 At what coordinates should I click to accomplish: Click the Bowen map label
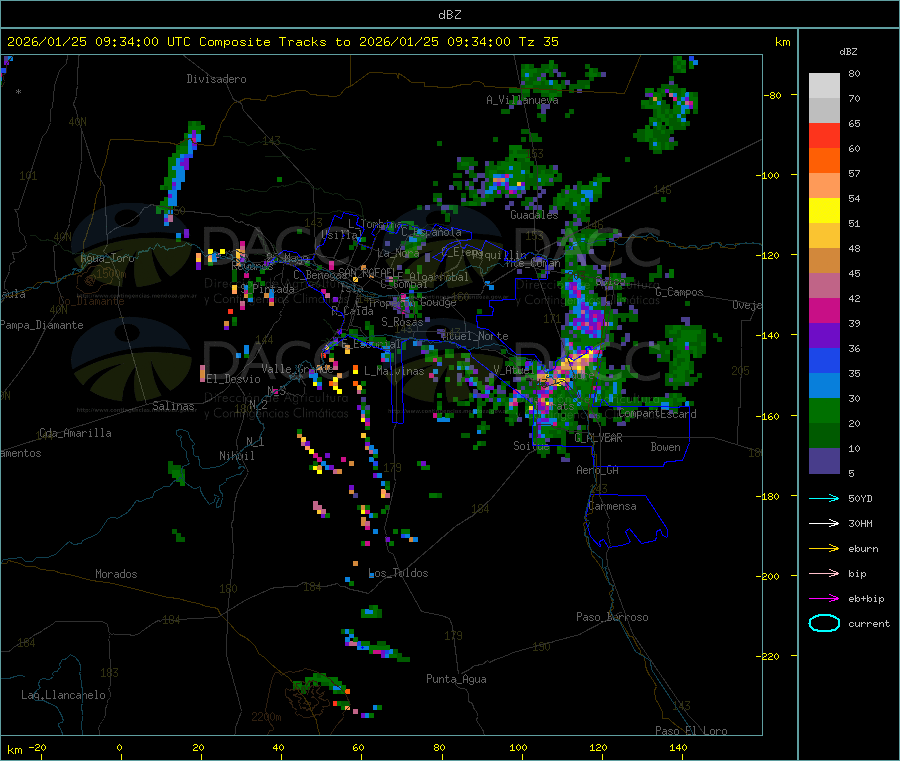click(666, 447)
